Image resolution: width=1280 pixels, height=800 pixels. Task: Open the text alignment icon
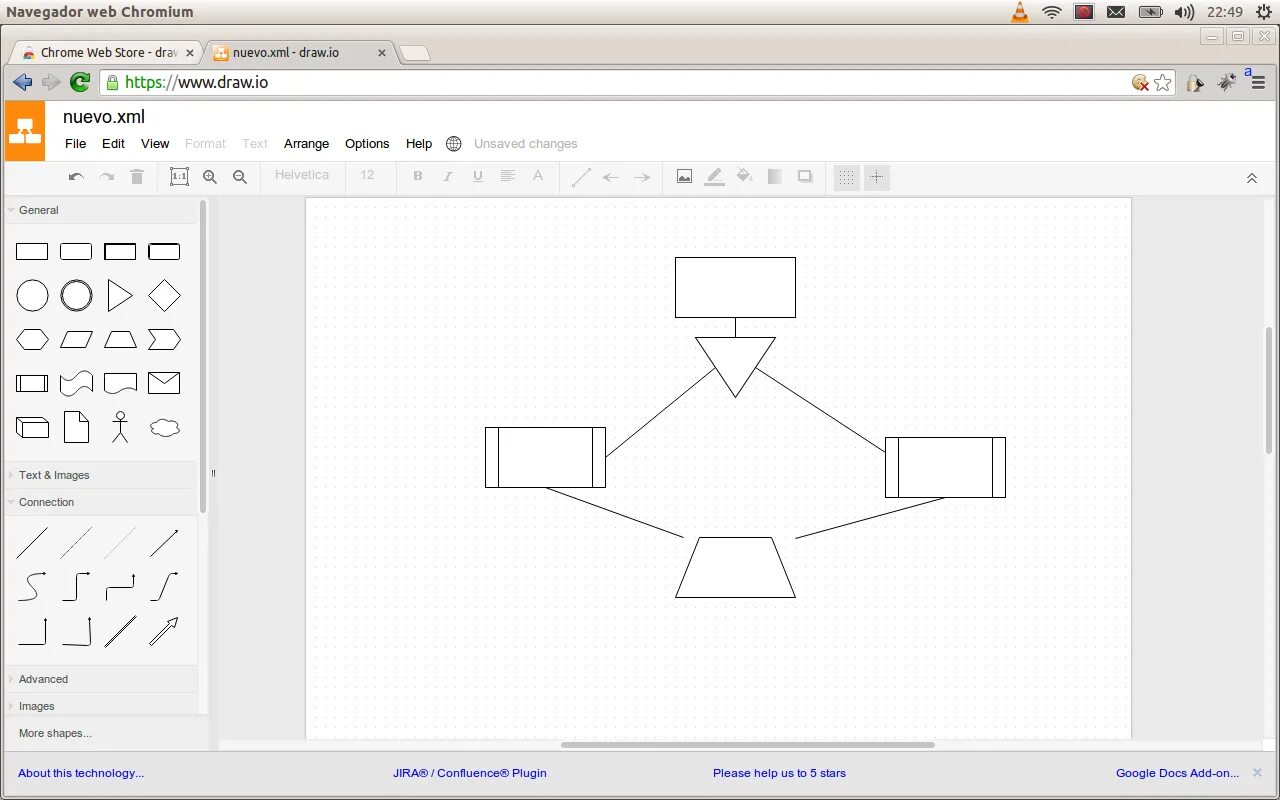(x=508, y=176)
